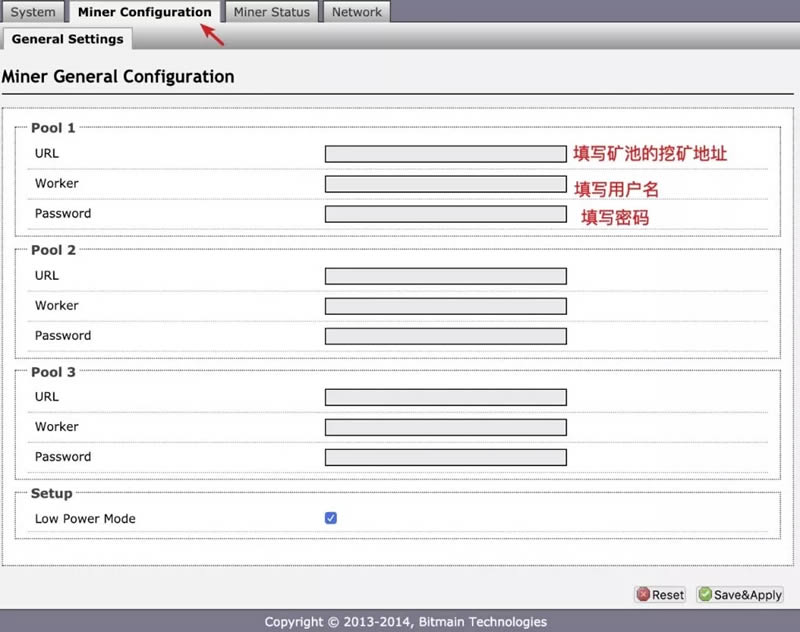Screen dimensions: 800x632
Task: Click the red Reset icon
Action: [643, 594]
